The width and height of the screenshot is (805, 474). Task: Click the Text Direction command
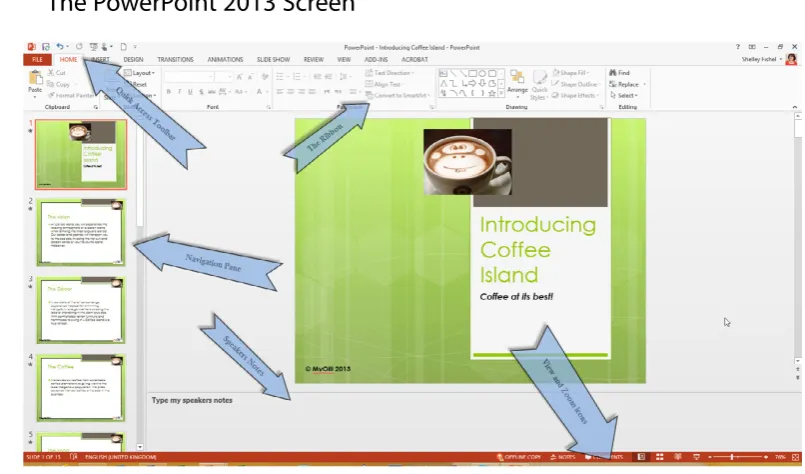coord(390,73)
